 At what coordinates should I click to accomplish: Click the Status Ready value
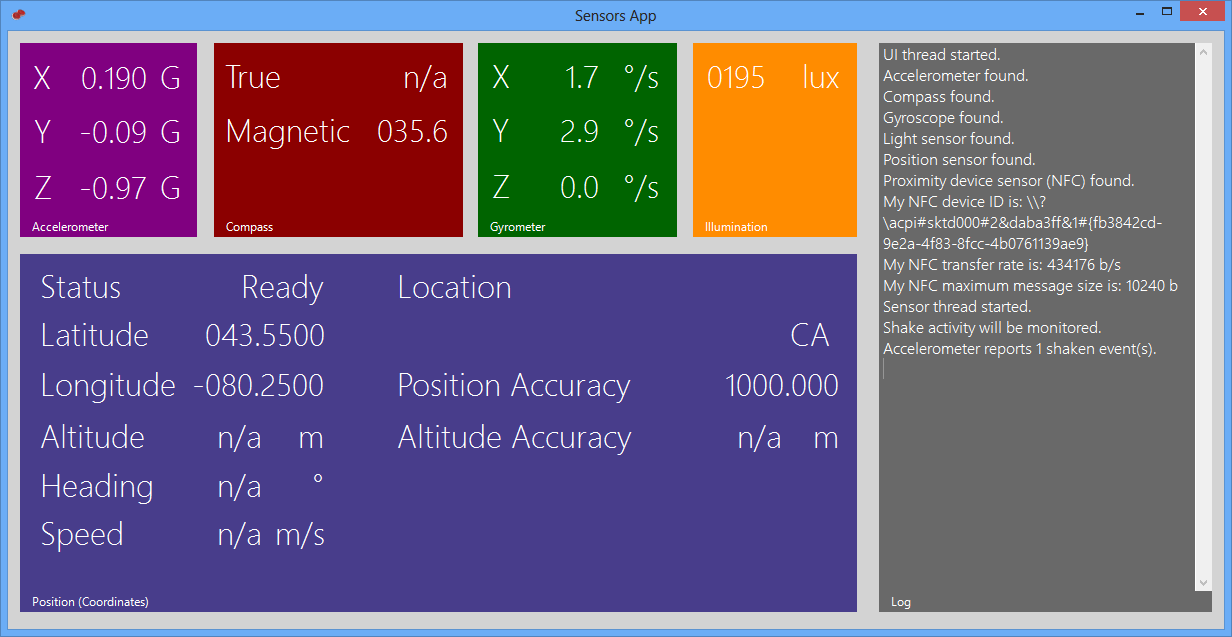(283, 289)
